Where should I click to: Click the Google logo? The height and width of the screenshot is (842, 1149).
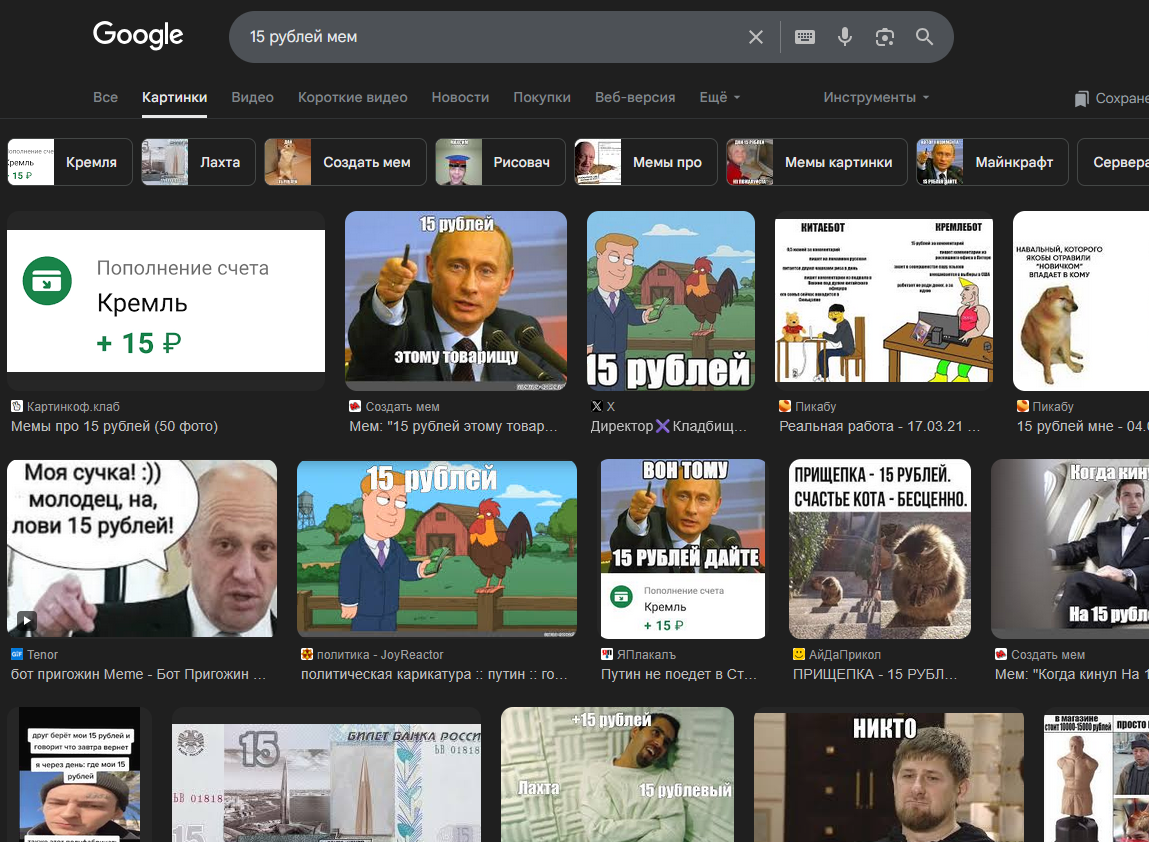[138, 36]
